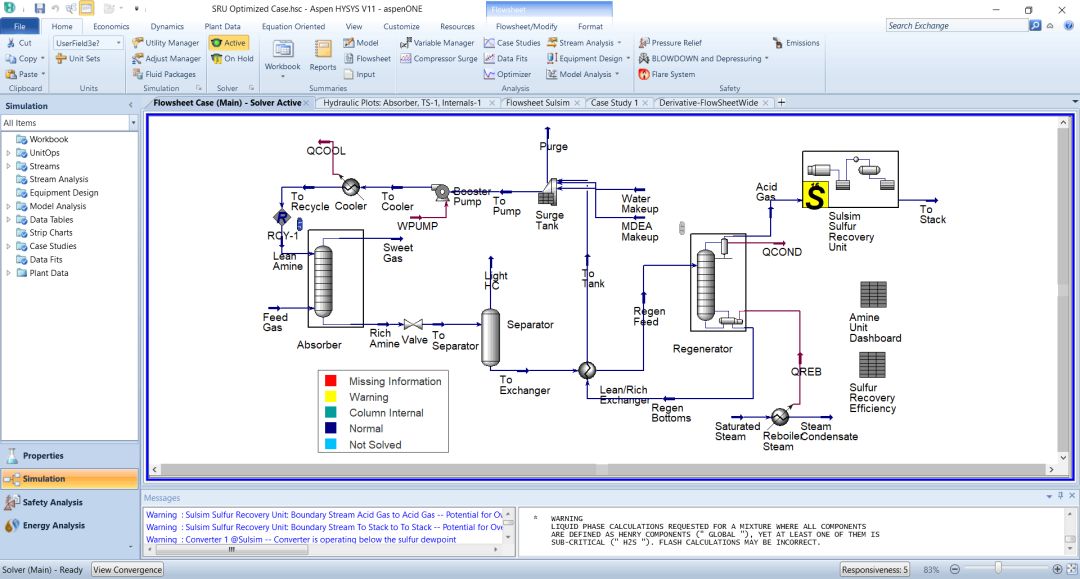Click the zoom out minus button
Screen dimensions: 1080x579
[x=955, y=569]
